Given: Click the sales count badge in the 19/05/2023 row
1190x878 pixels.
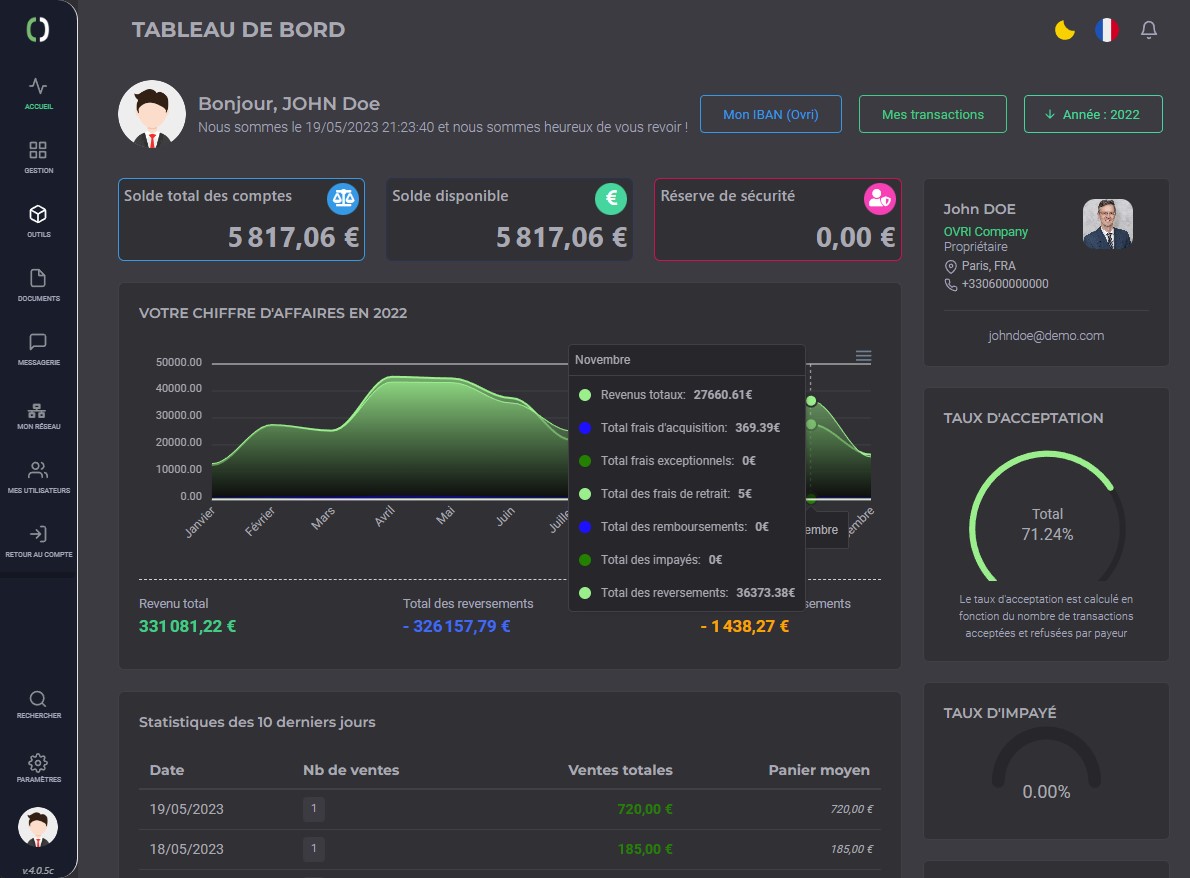Looking at the screenshot, I should point(313,809).
